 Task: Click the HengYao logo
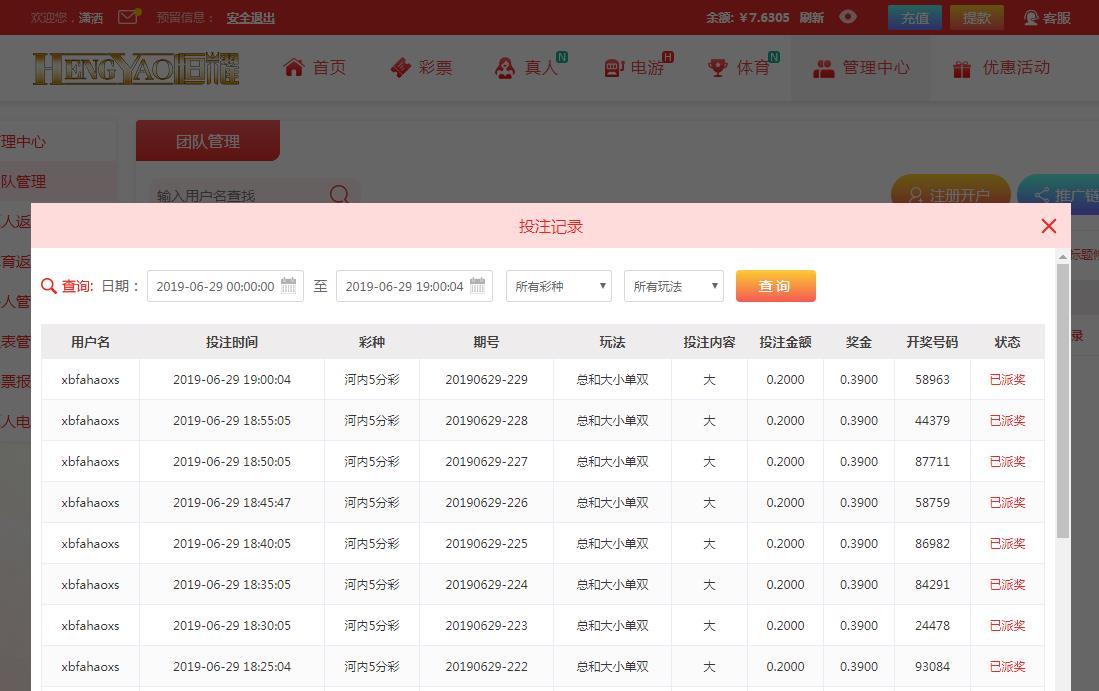136,69
